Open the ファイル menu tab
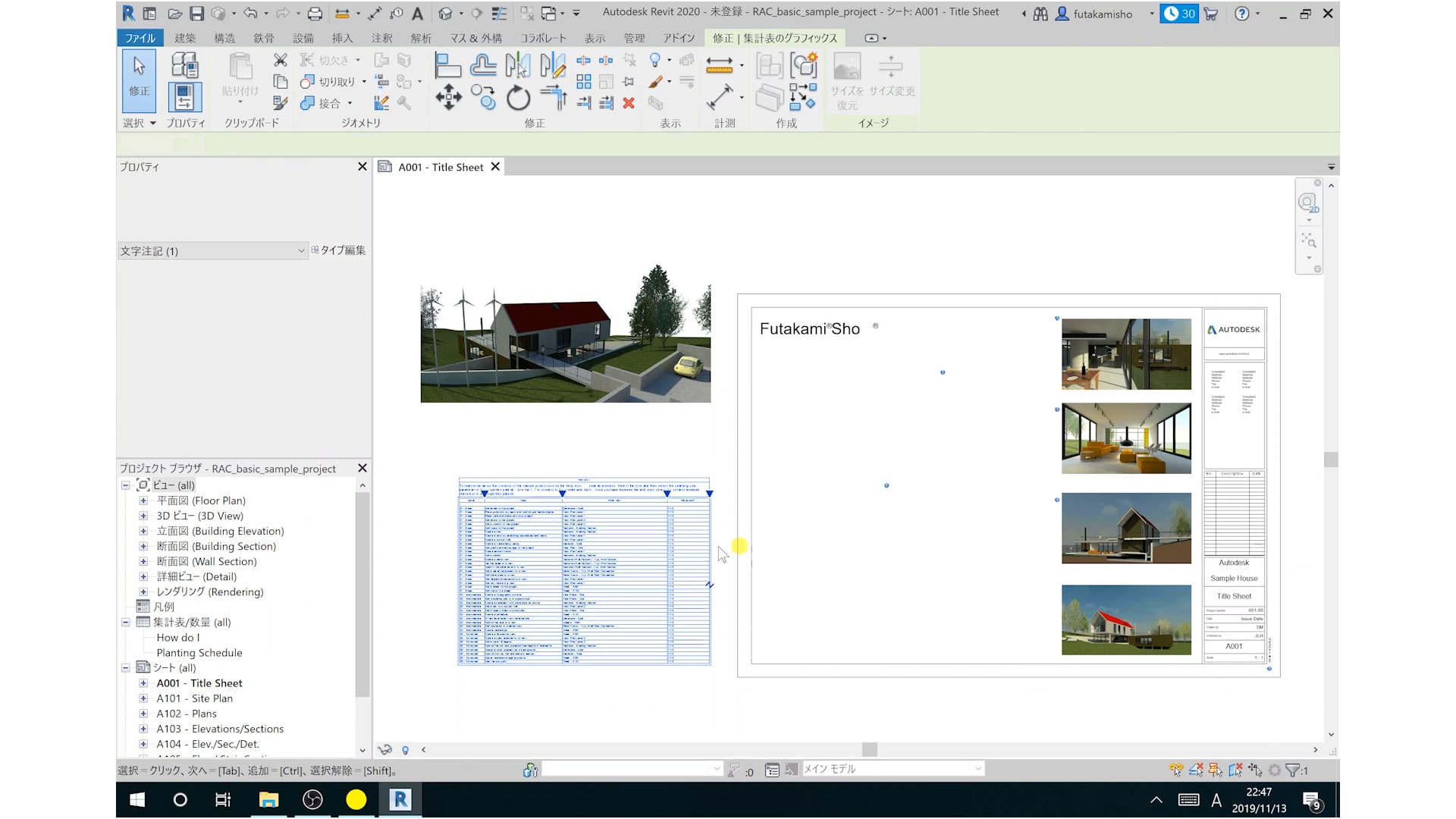 click(x=140, y=38)
